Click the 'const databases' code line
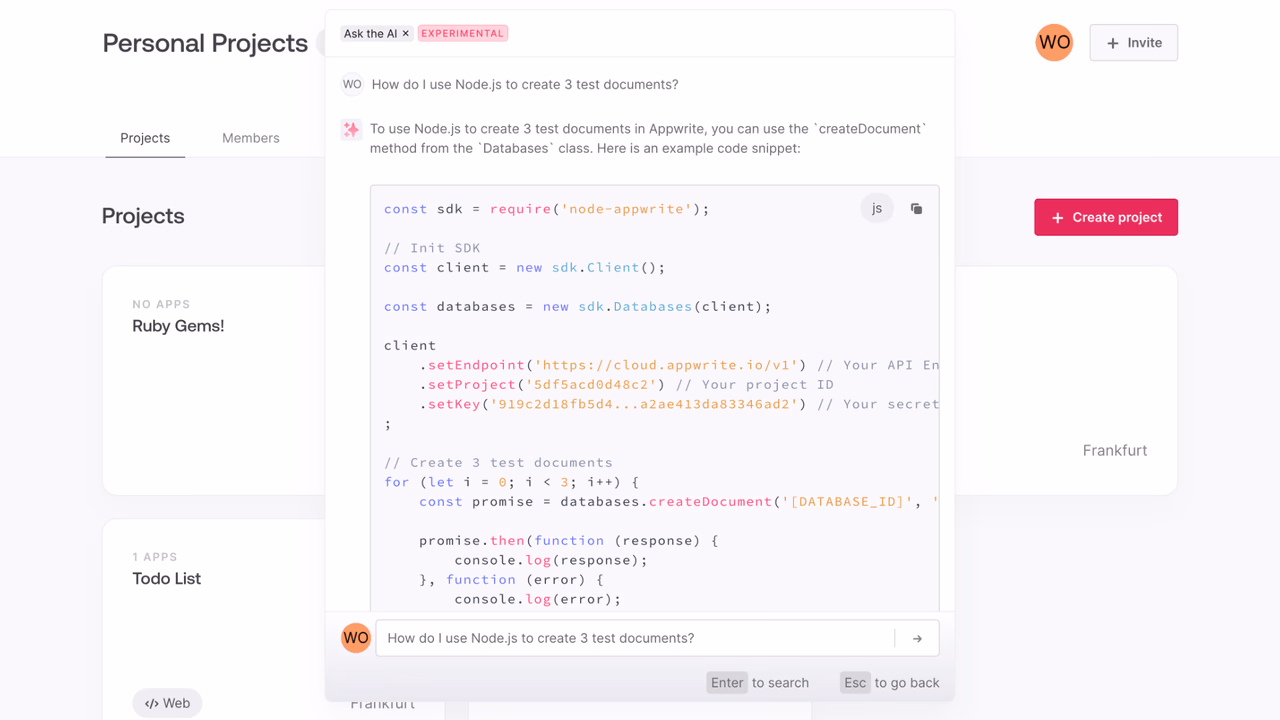The width and height of the screenshot is (1280, 720). tap(577, 307)
